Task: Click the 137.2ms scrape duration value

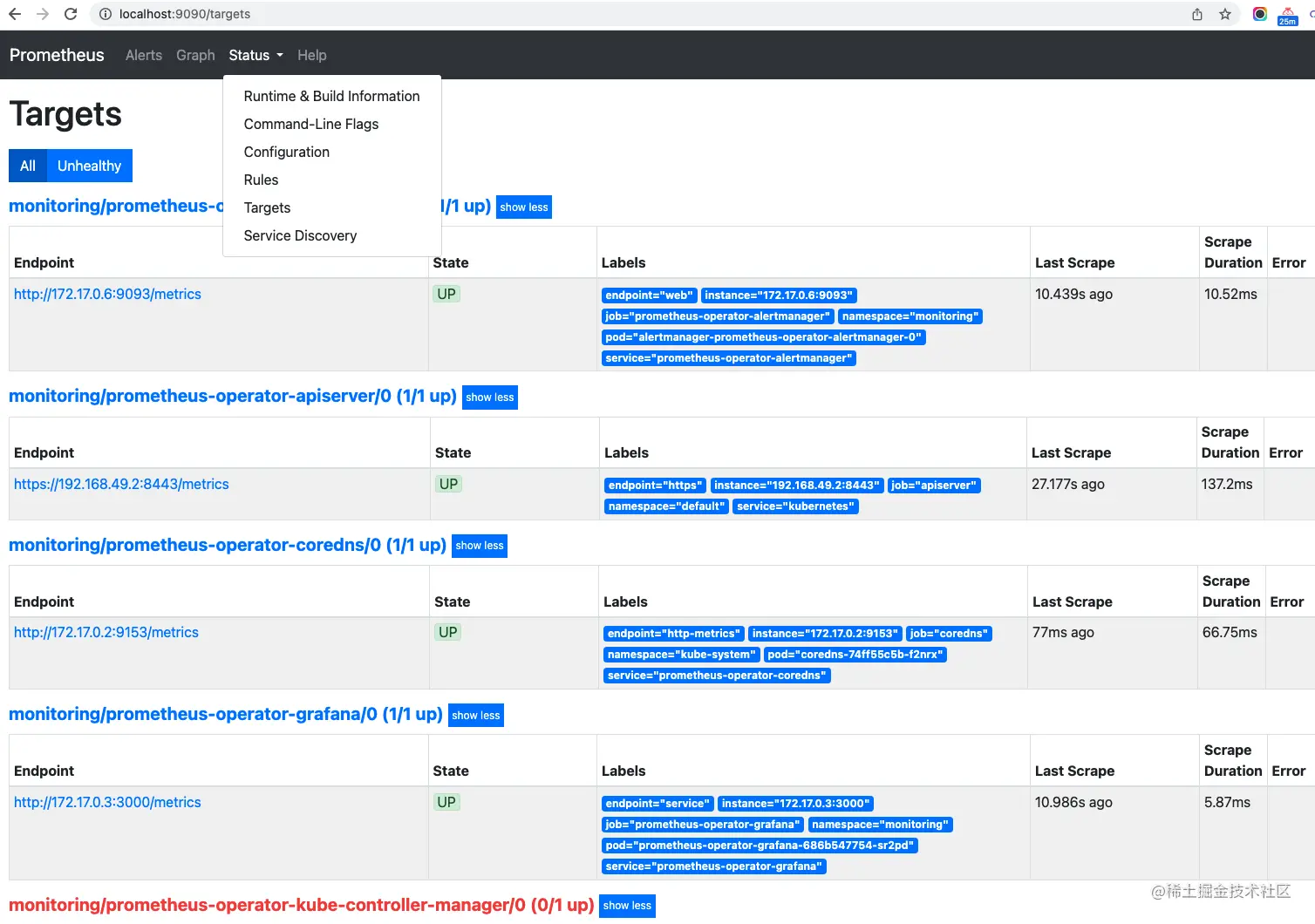Action: (1227, 484)
